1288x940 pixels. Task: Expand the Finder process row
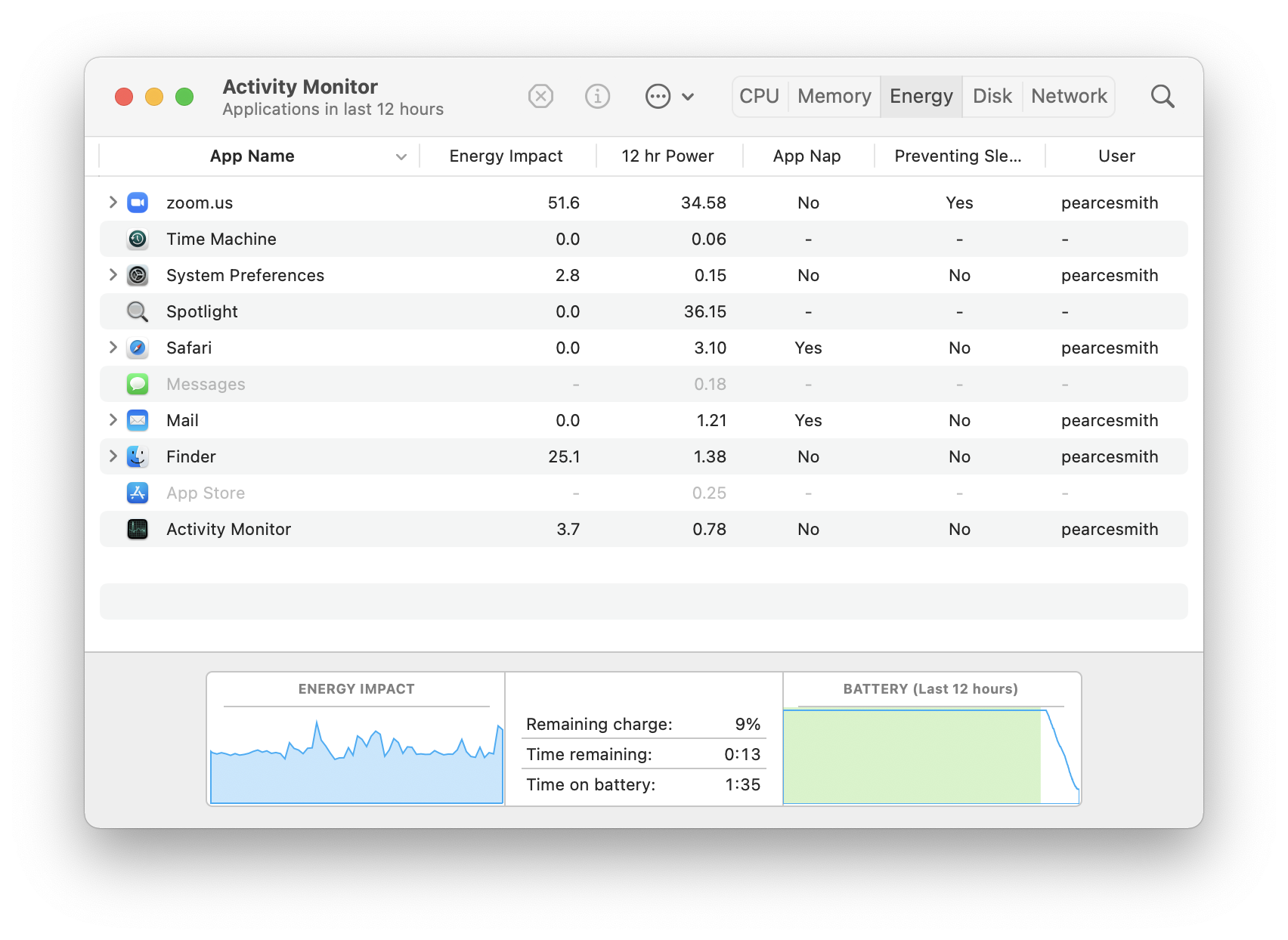113,456
